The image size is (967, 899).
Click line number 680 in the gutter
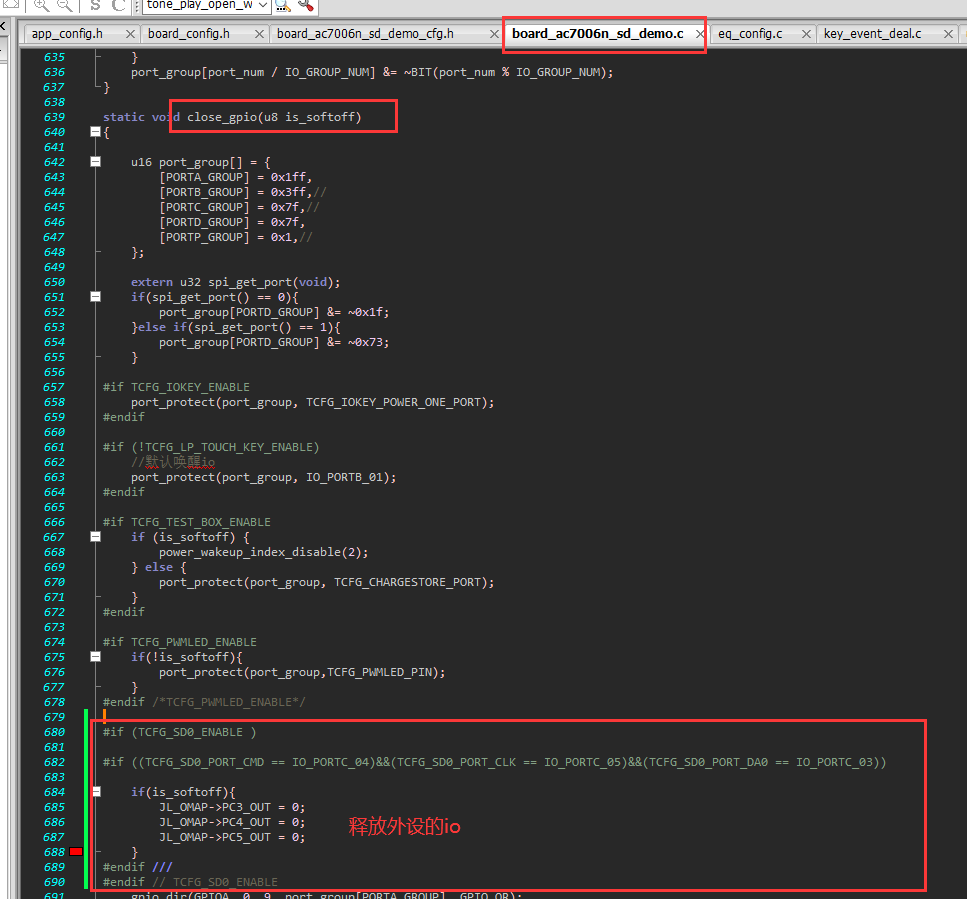click(x=54, y=732)
